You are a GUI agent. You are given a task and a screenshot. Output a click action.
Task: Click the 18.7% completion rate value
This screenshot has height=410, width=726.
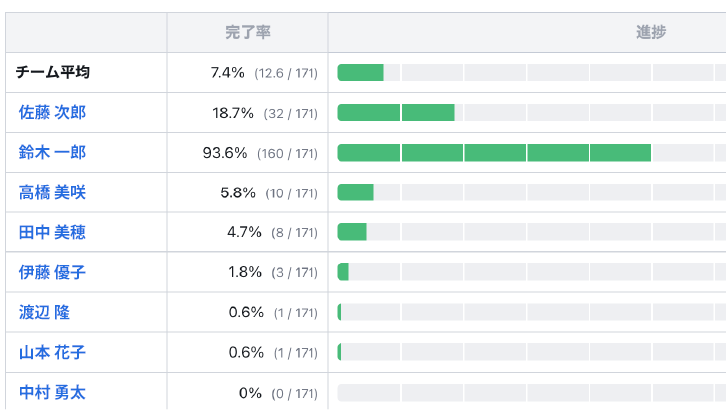click(x=233, y=113)
